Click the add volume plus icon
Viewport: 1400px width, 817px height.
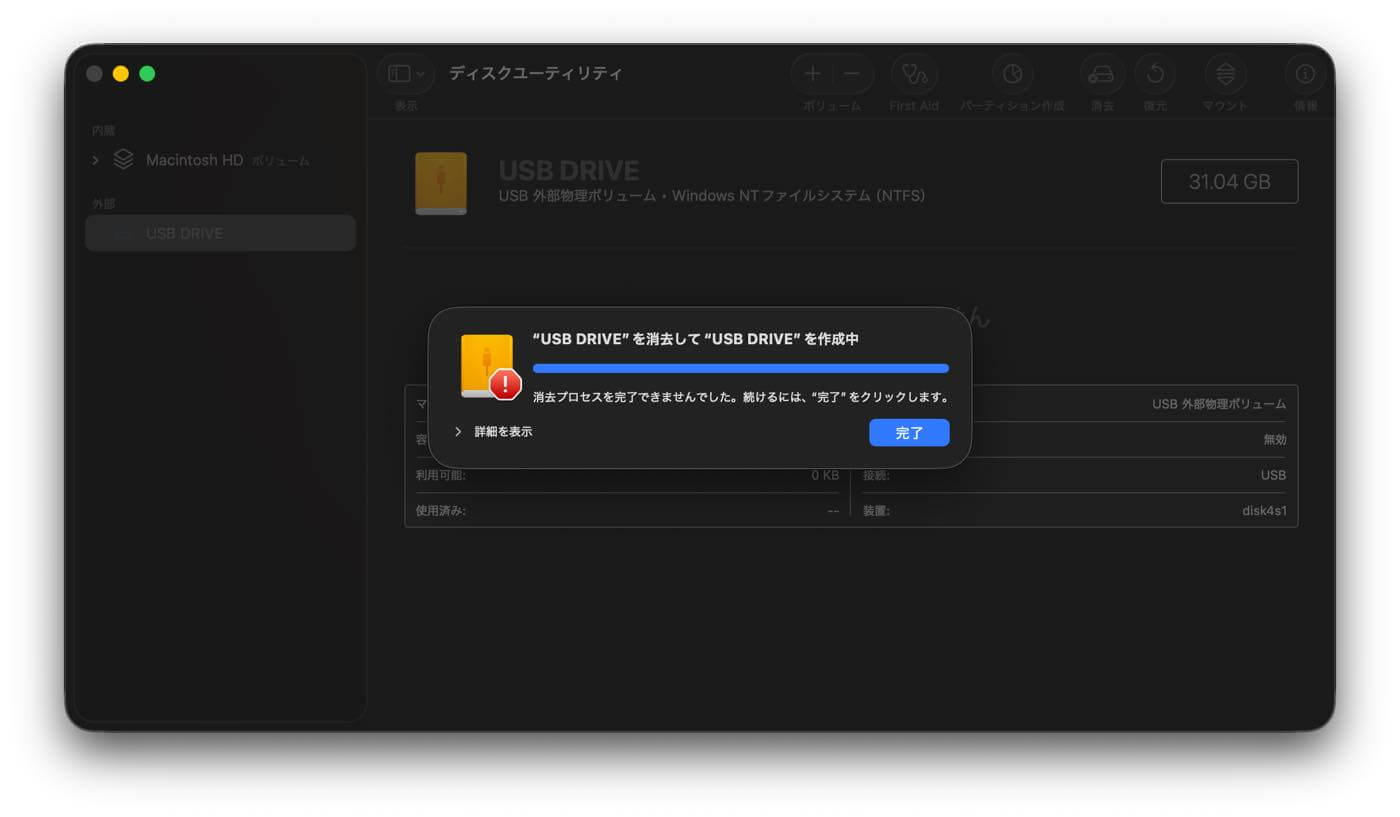812,73
